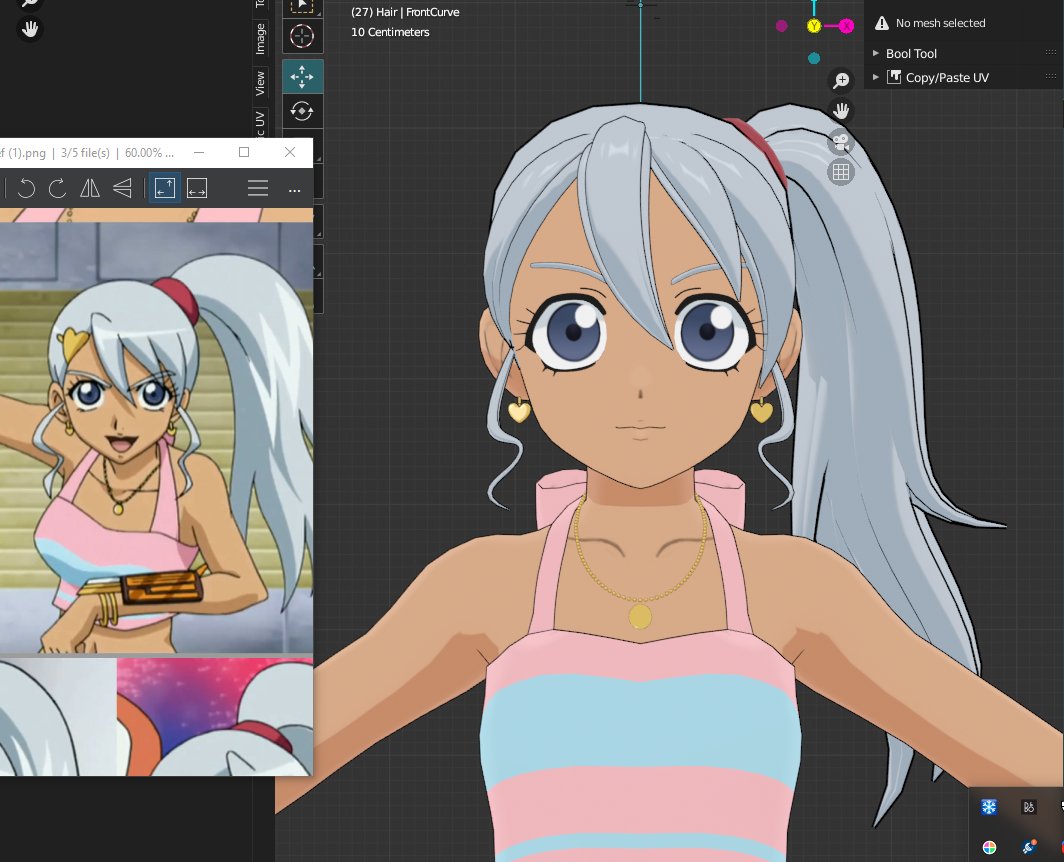Click the teal negative-axis gizmo dot
Screen dimensions: 1064x862
pyautogui.click(x=814, y=58)
